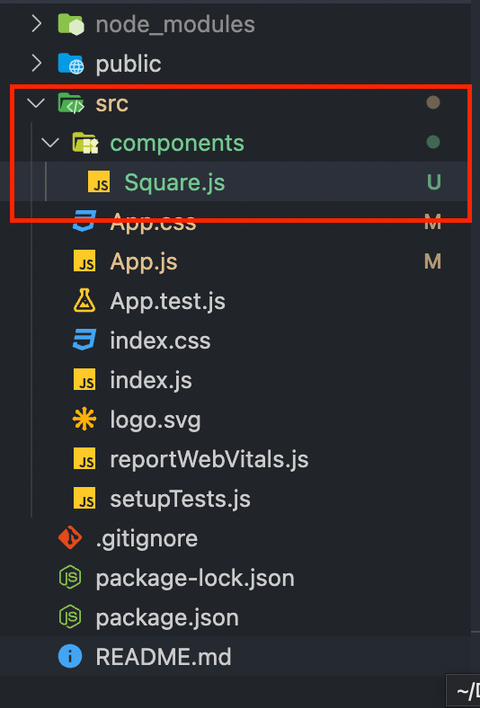Image resolution: width=480 pixels, height=708 pixels.
Task: Open the reportWebVitals.js file
Action: pyautogui.click(x=209, y=460)
